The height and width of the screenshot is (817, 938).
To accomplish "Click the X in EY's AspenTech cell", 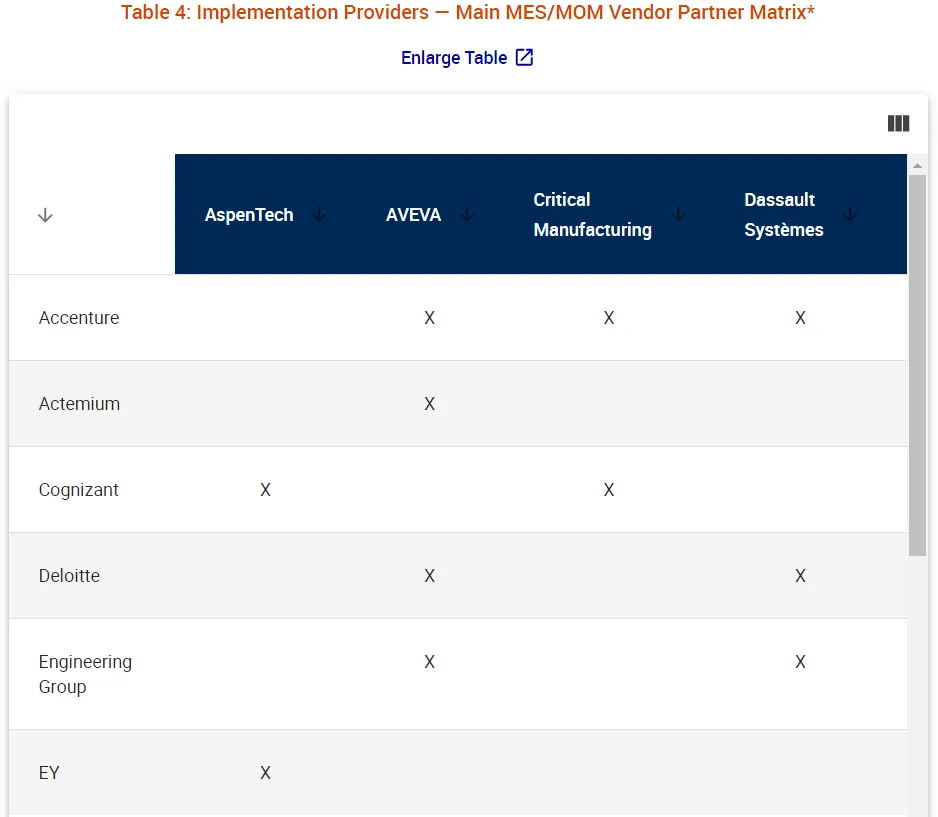I will (x=265, y=773).
